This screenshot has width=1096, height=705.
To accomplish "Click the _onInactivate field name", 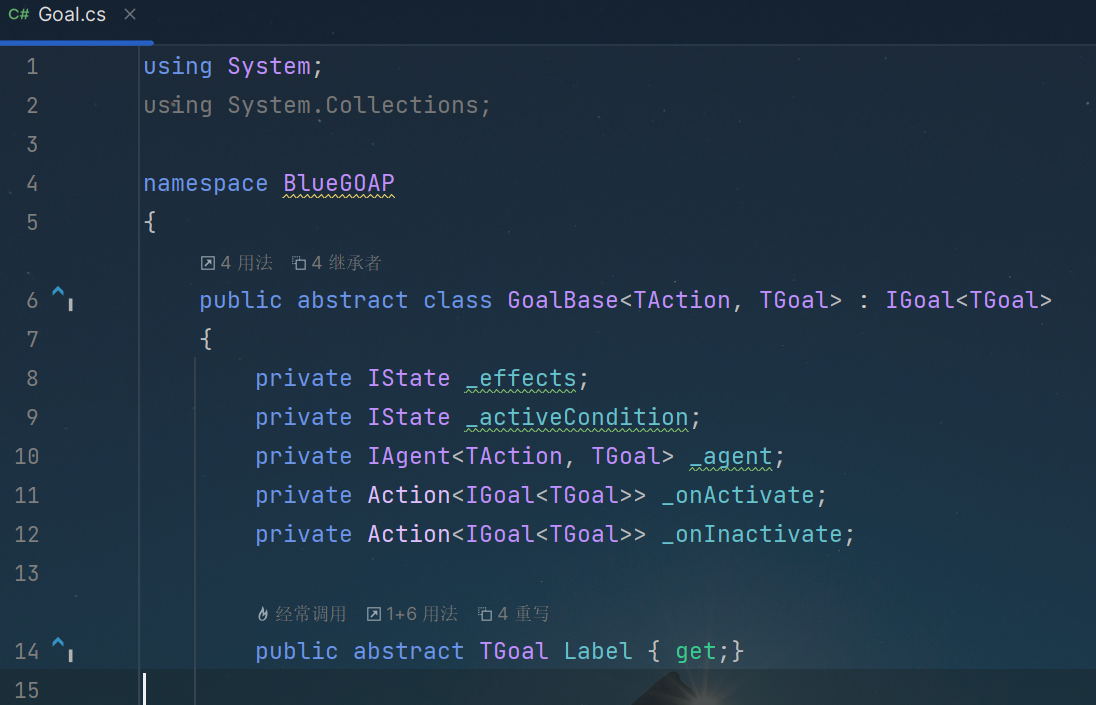I will 752,534.
